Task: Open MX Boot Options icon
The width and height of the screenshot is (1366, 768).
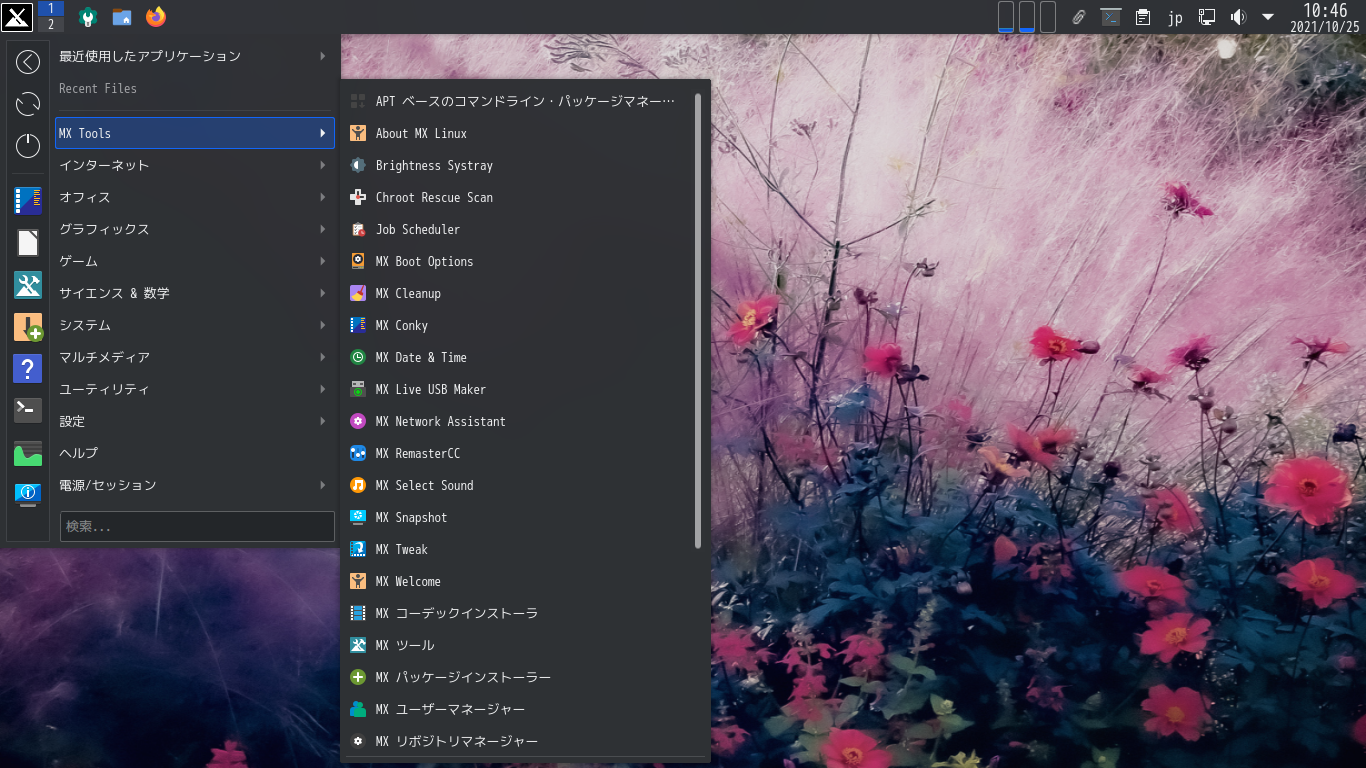Action: point(358,261)
